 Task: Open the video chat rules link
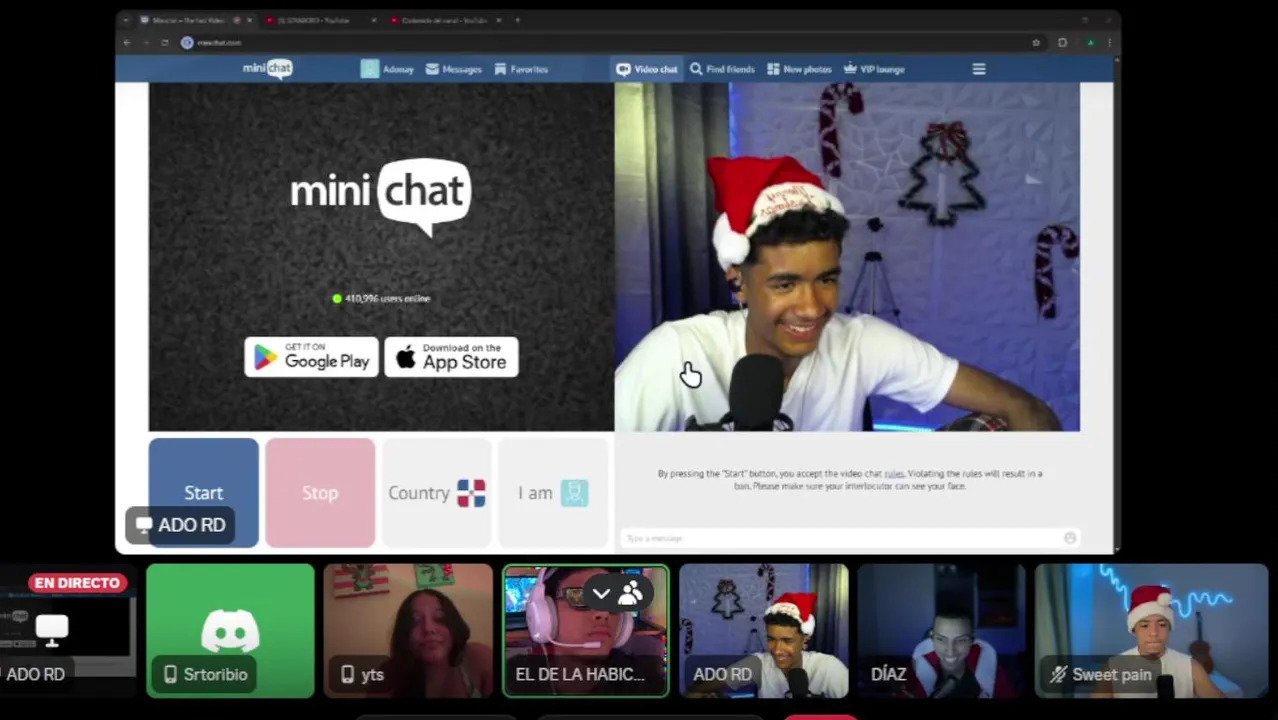click(894, 473)
